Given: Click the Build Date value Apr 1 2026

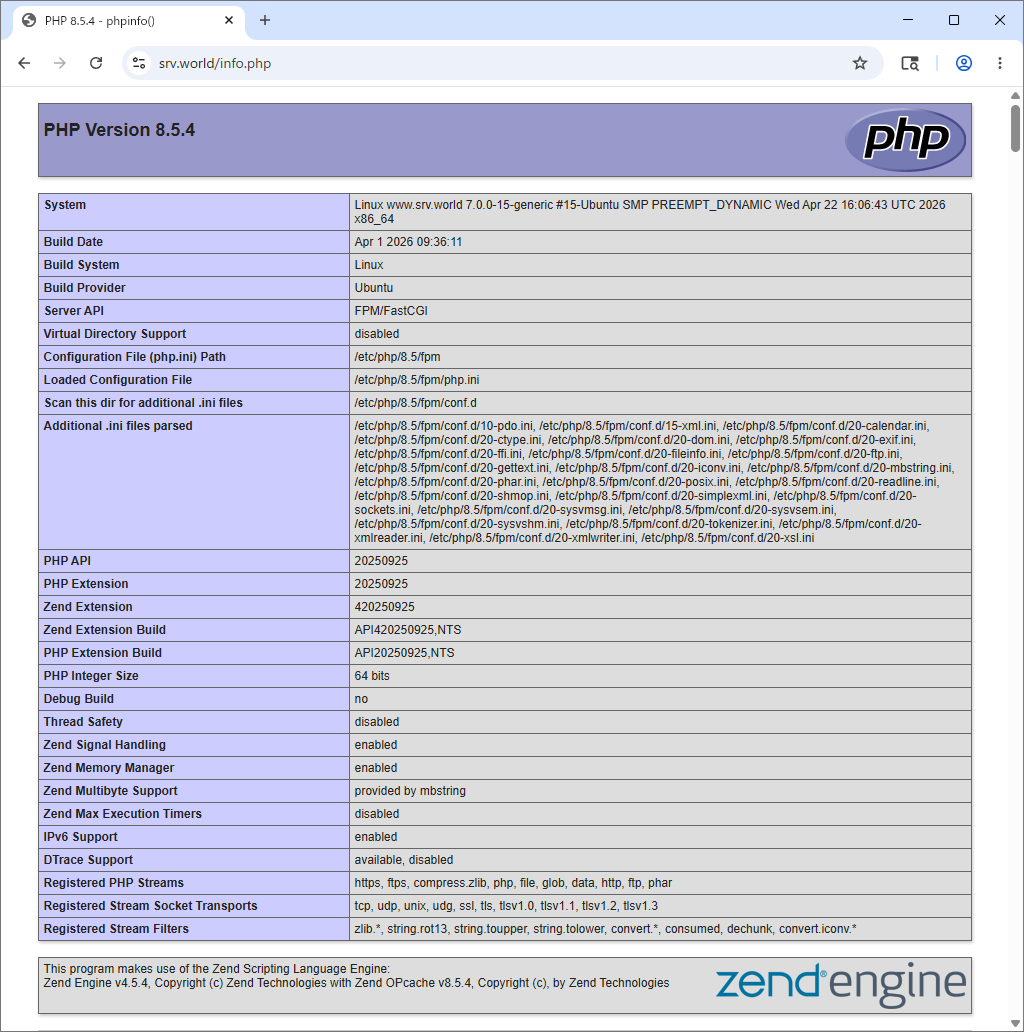Looking at the screenshot, I should click(x=408, y=242).
